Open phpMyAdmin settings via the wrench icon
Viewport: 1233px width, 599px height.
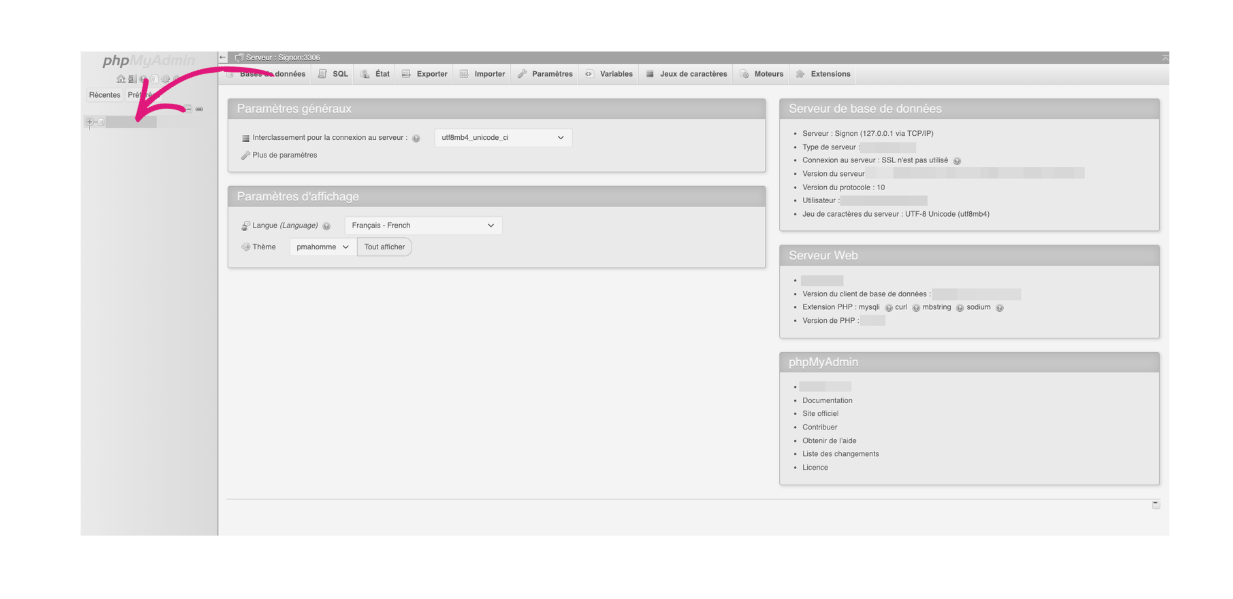pos(165,79)
